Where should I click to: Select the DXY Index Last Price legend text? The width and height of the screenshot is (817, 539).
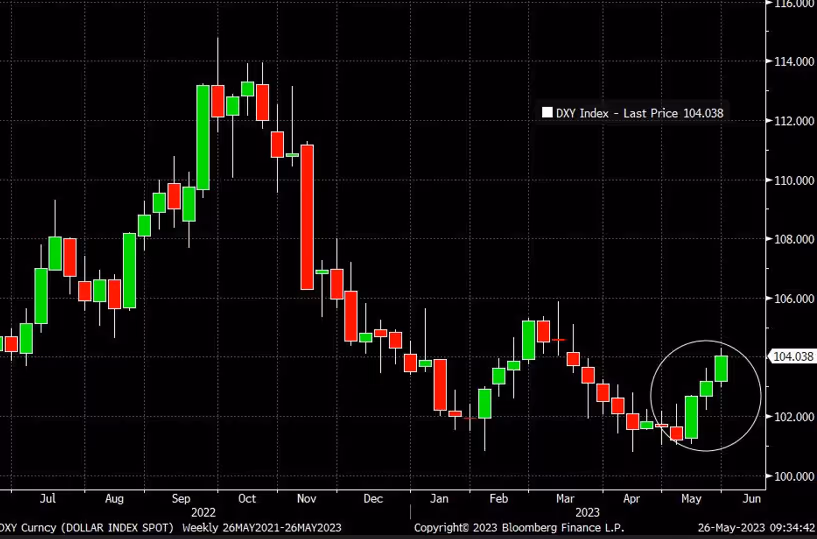tap(639, 113)
